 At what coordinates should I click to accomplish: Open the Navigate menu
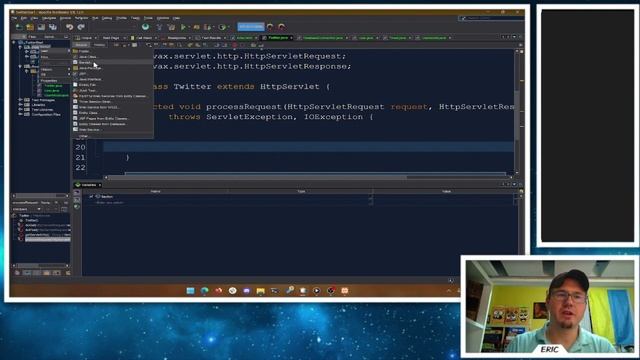[49, 18]
